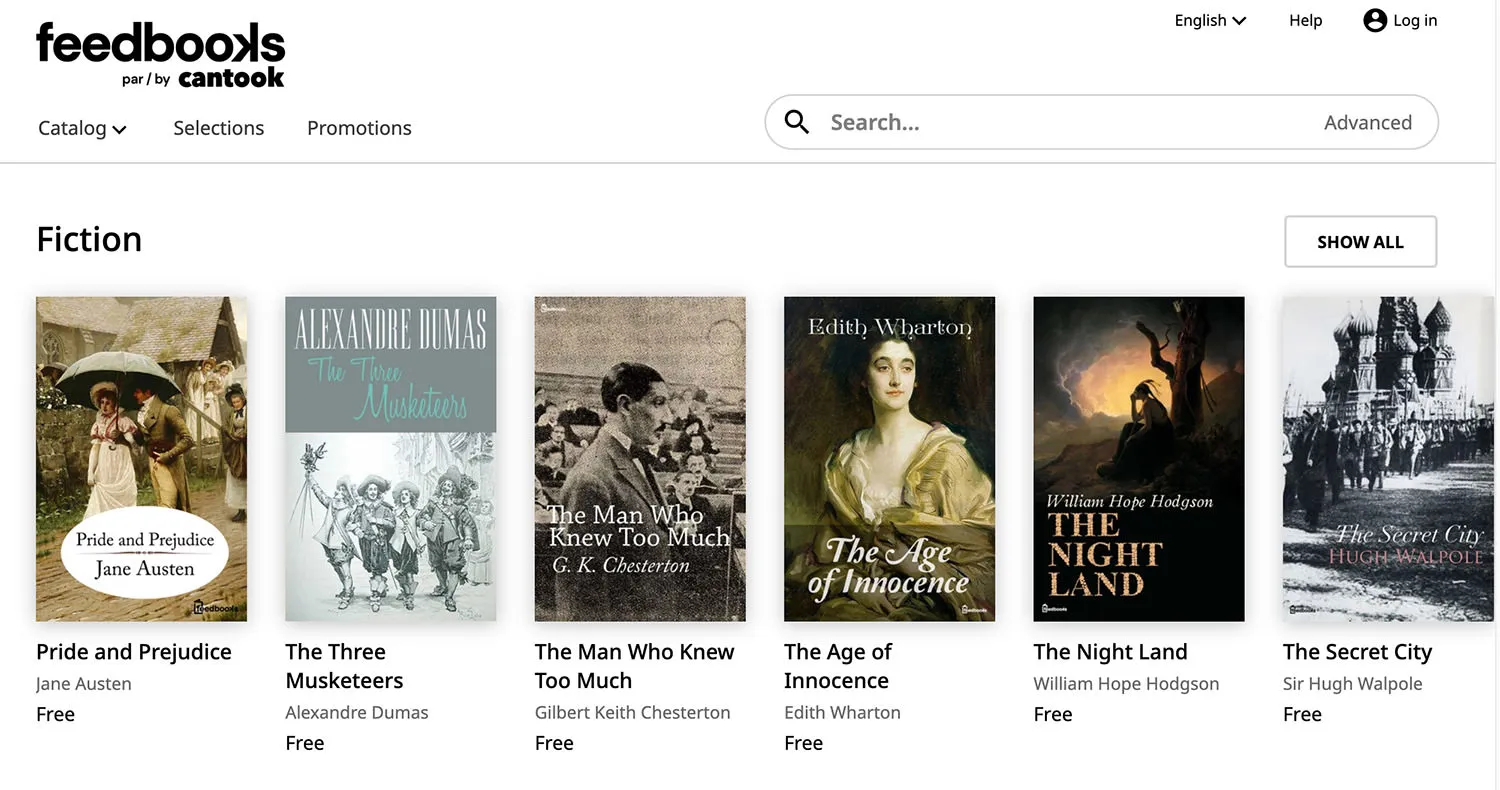The height and width of the screenshot is (790, 1500).
Task: Open the William Hope Hodgson author link
Action: point(1126,684)
